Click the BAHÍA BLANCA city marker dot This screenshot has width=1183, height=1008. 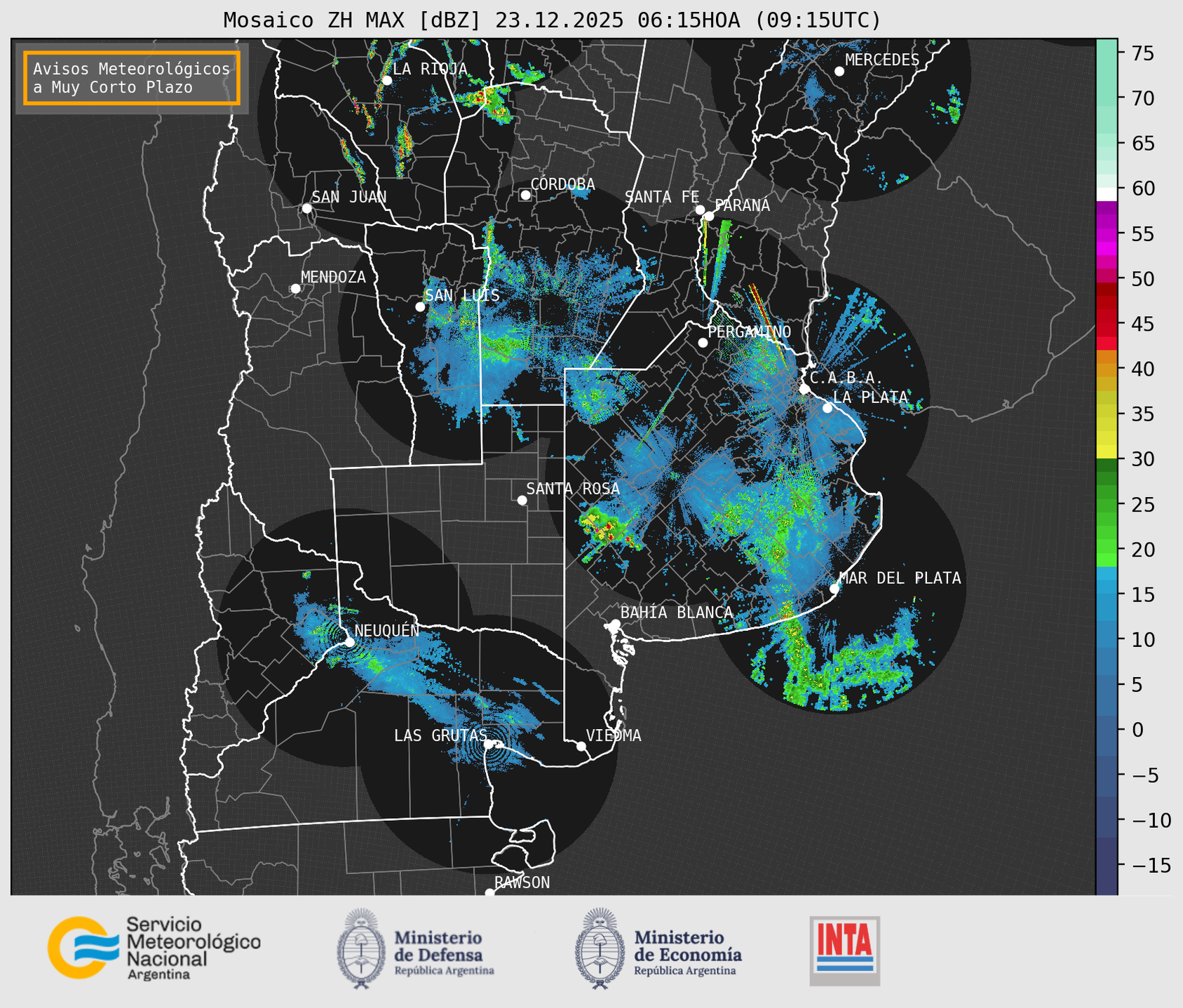tap(615, 624)
